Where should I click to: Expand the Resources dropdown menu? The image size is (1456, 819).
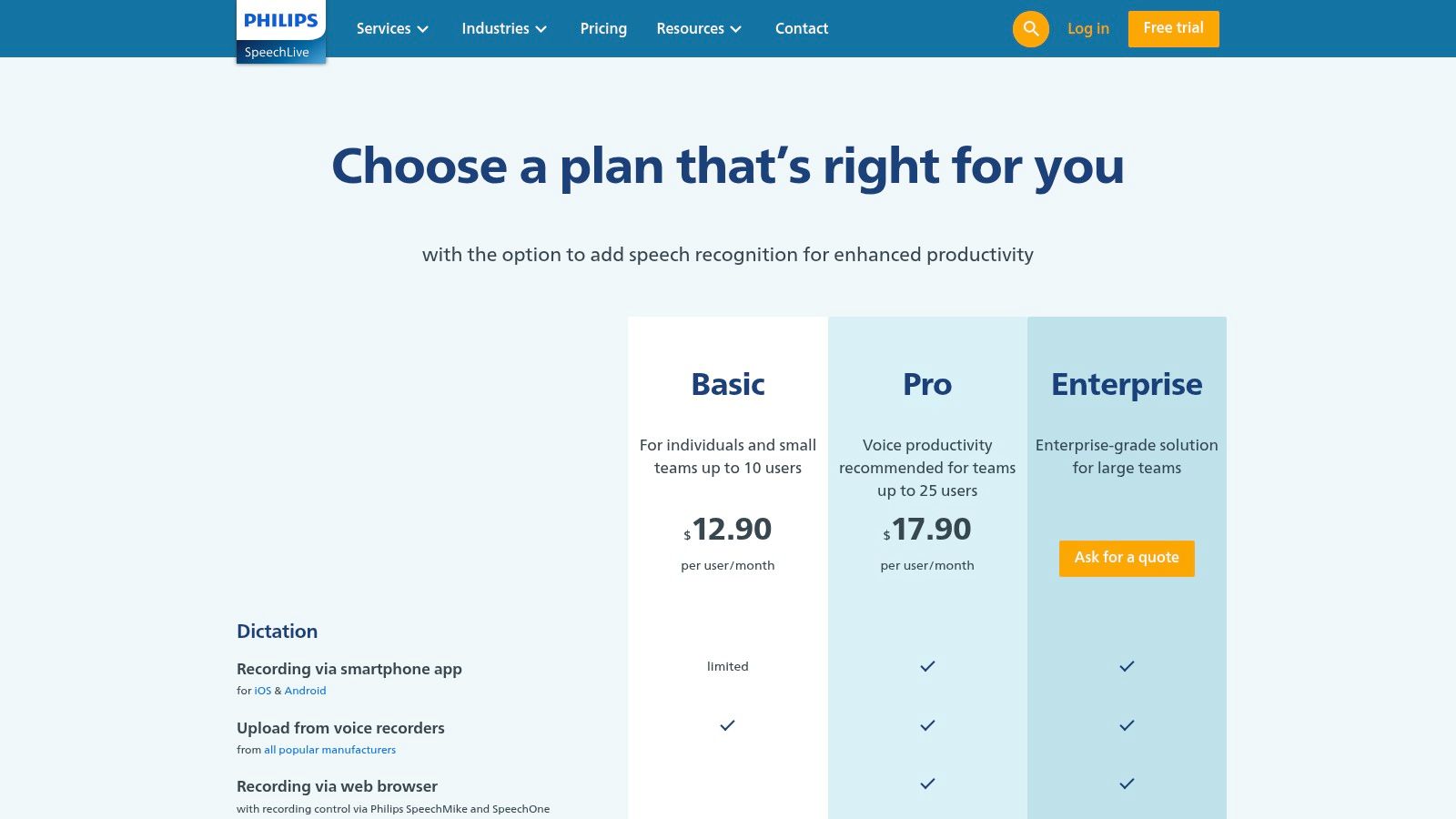click(x=699, y=29)
